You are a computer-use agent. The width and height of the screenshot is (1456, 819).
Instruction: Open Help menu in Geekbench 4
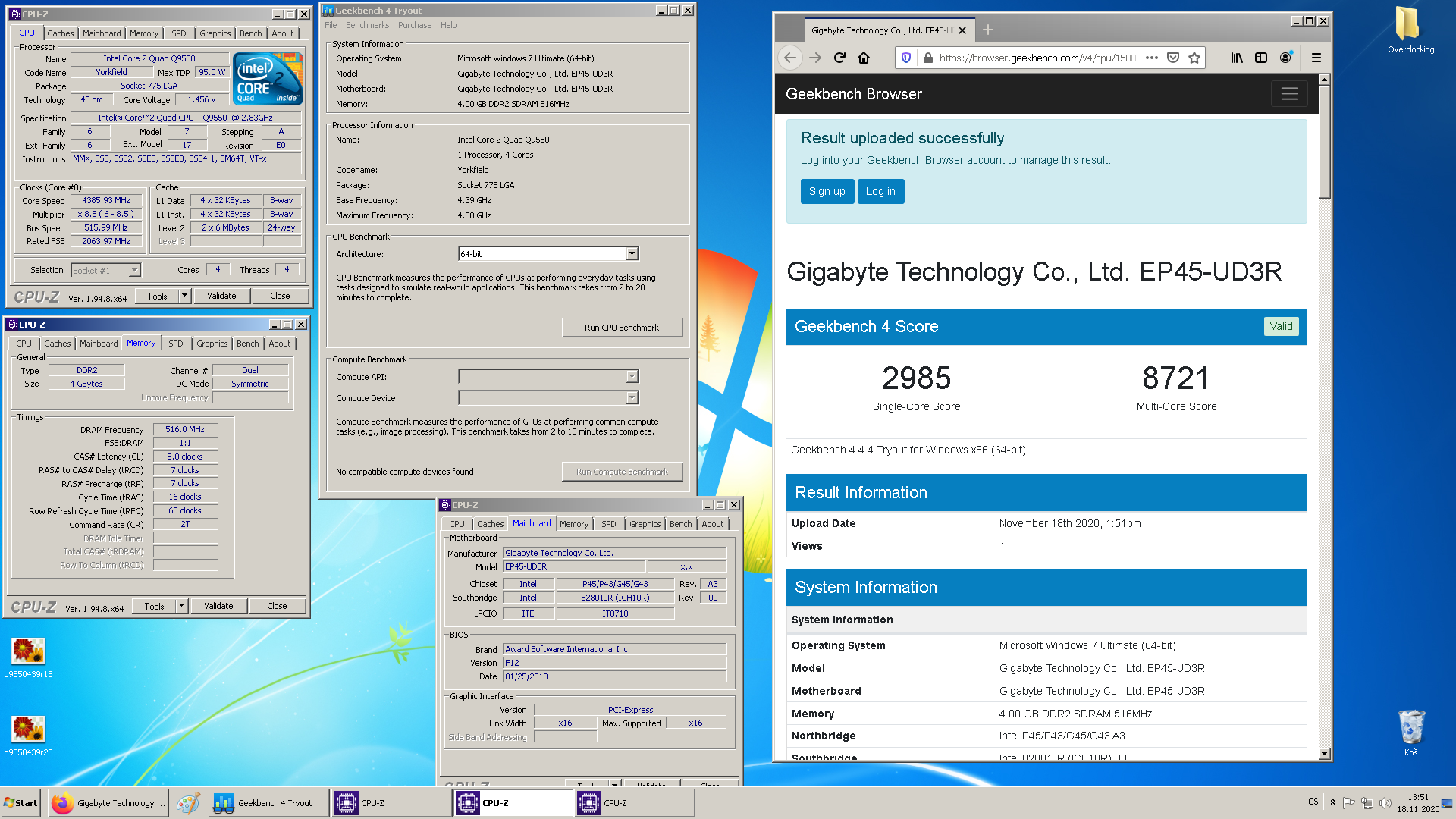pos(449,25)
